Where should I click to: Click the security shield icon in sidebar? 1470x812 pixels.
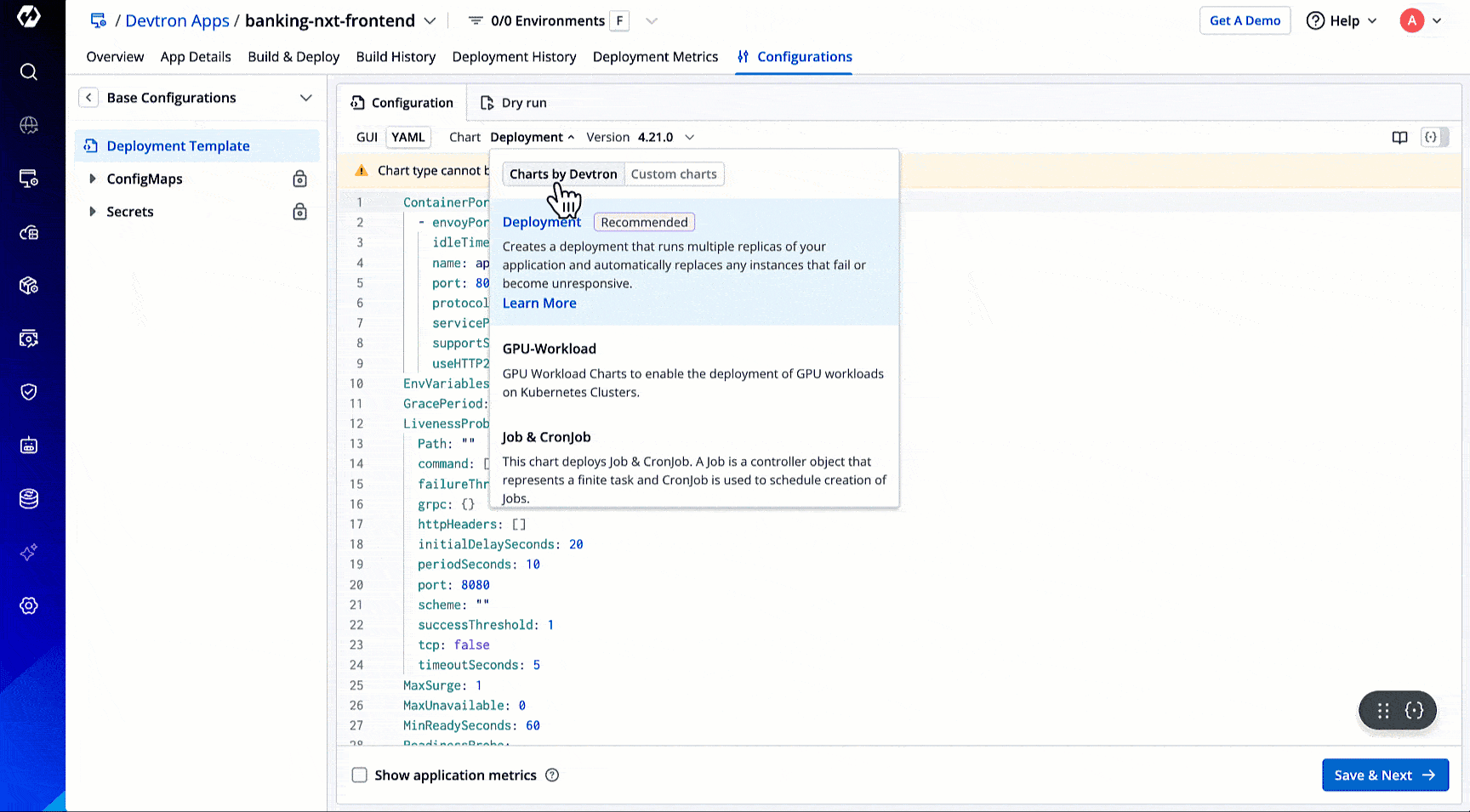point(29,392)
